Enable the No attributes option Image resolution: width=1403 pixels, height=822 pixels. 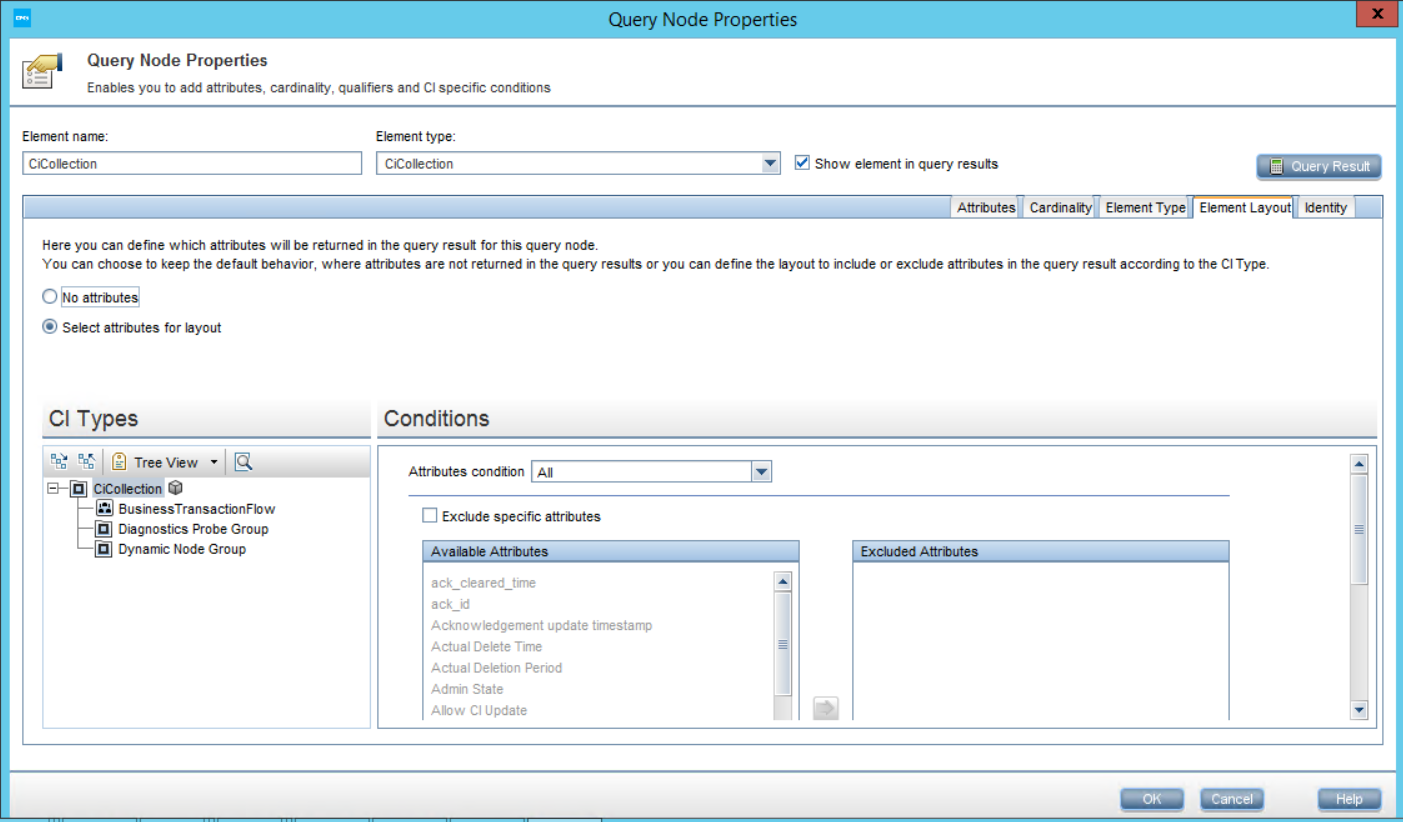(49, 296)
